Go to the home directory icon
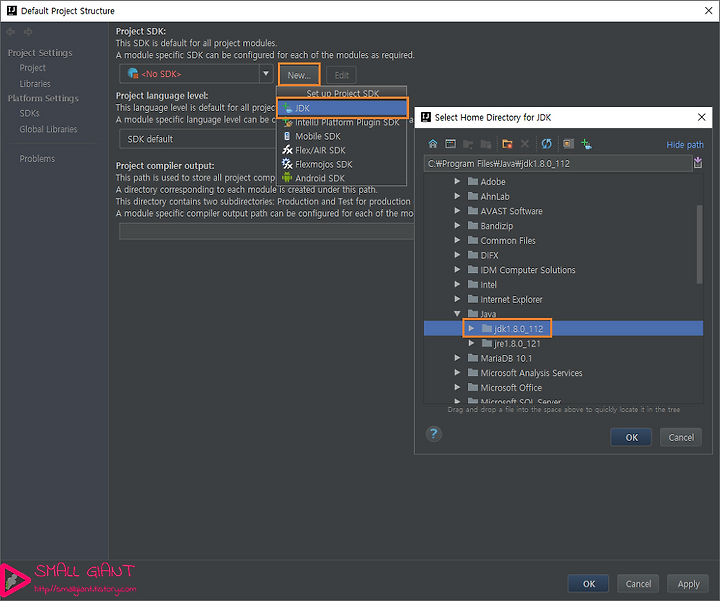The height and width of the screenshot is (601, 720). point(433,144)
